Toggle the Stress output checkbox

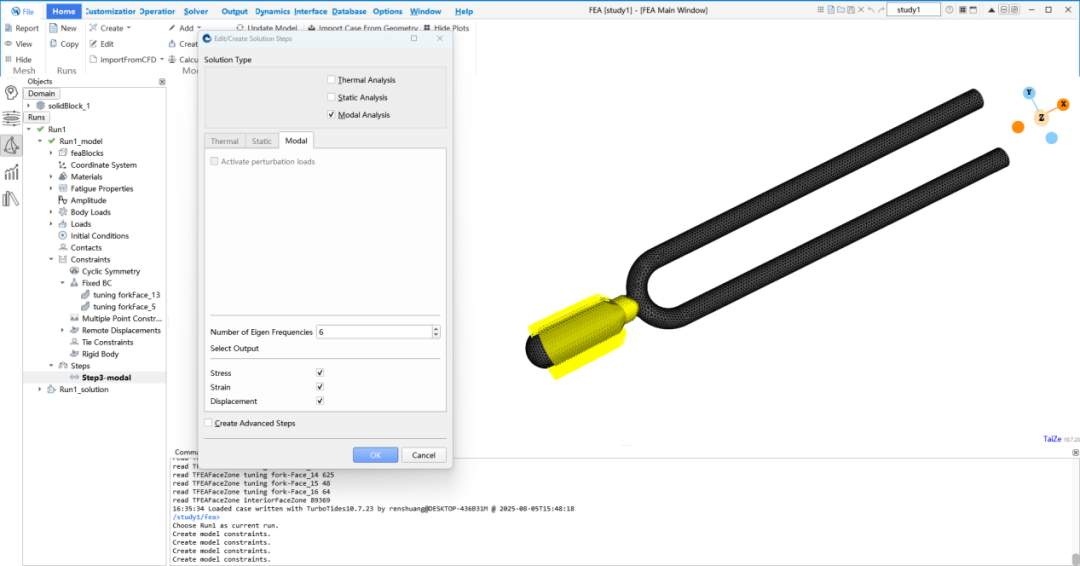(320, 373)
